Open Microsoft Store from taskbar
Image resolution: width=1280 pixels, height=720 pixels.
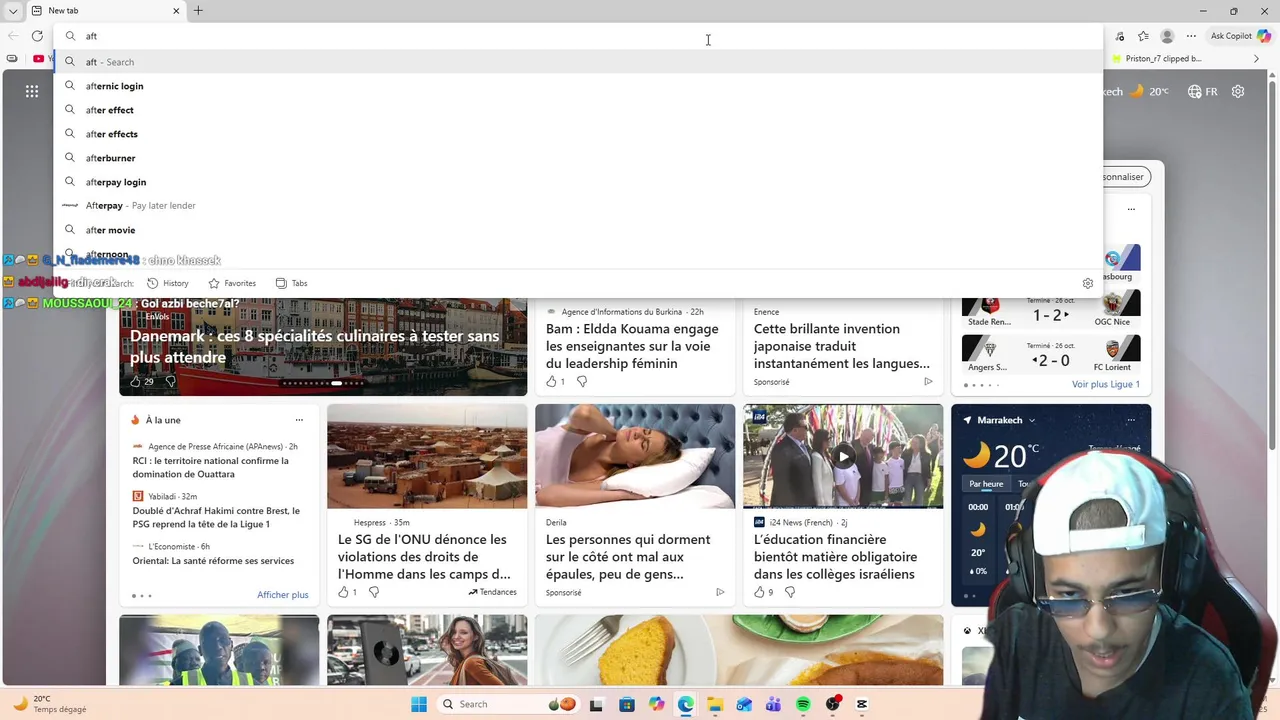click(626, 704)
